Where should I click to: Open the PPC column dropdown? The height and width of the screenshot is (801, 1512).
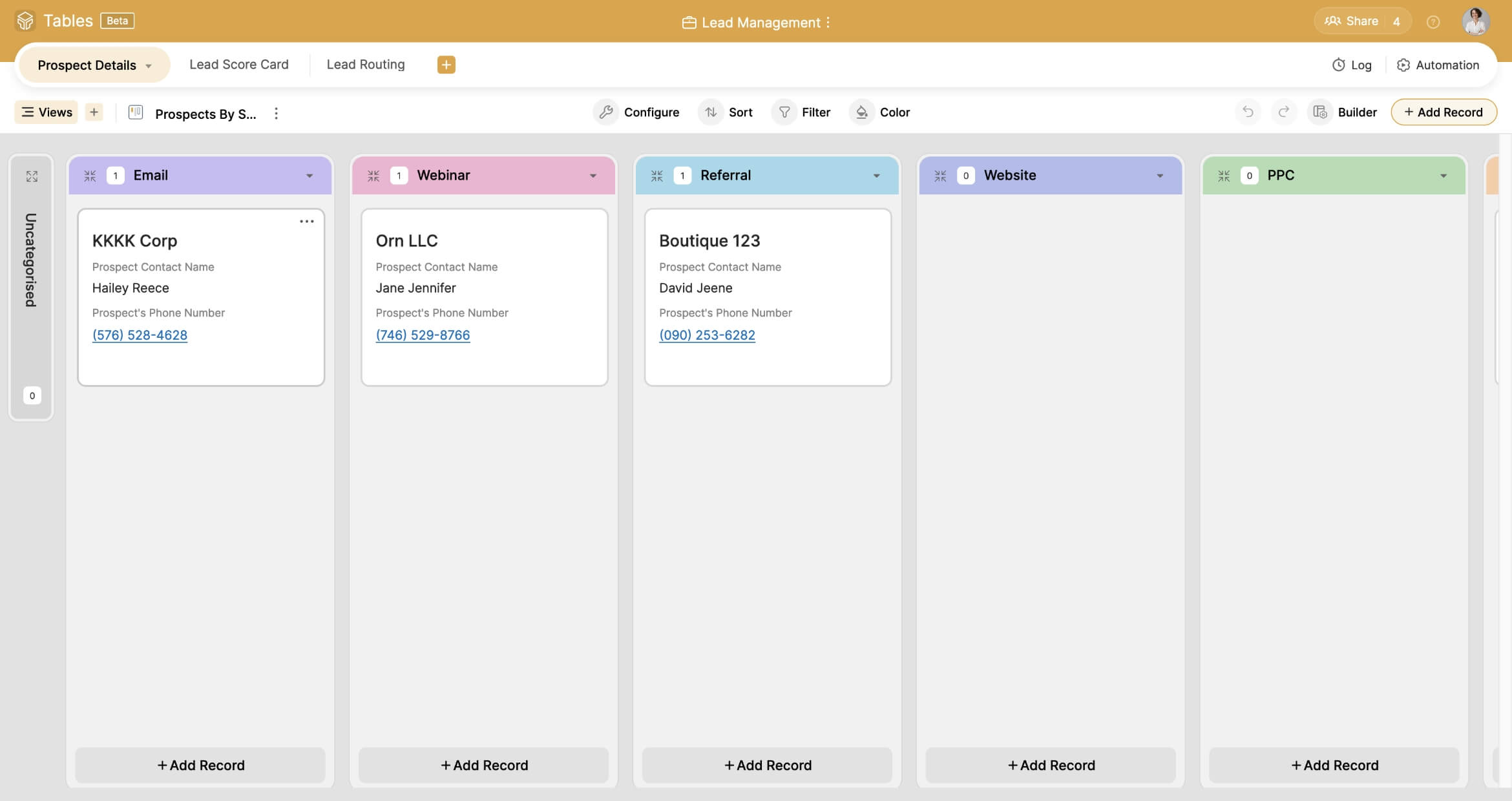click(1445, 175)
